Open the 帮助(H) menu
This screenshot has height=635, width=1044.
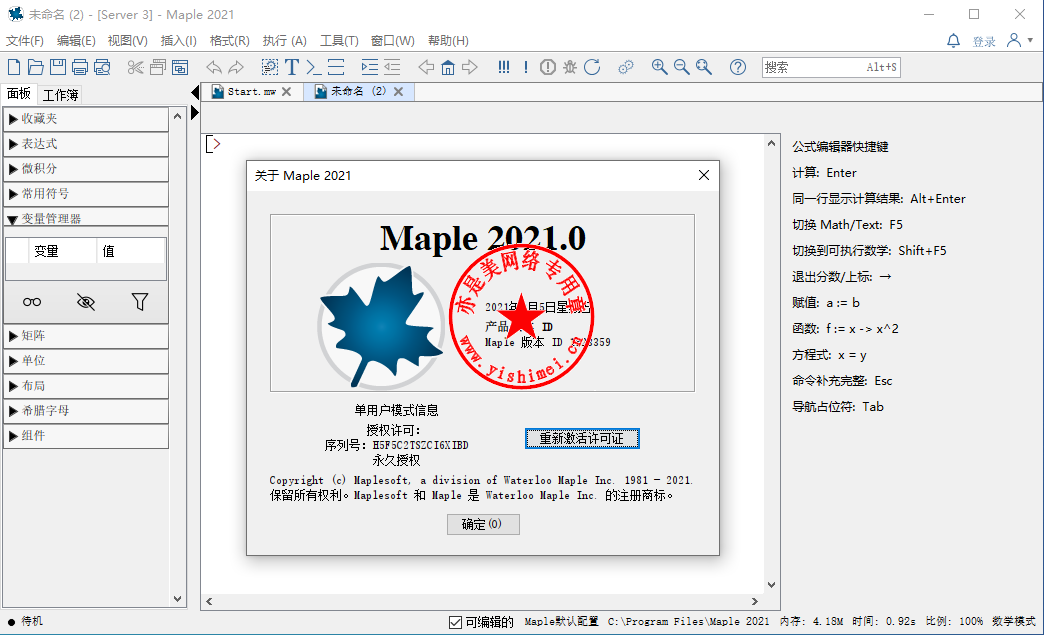click(x=448, y=41)
